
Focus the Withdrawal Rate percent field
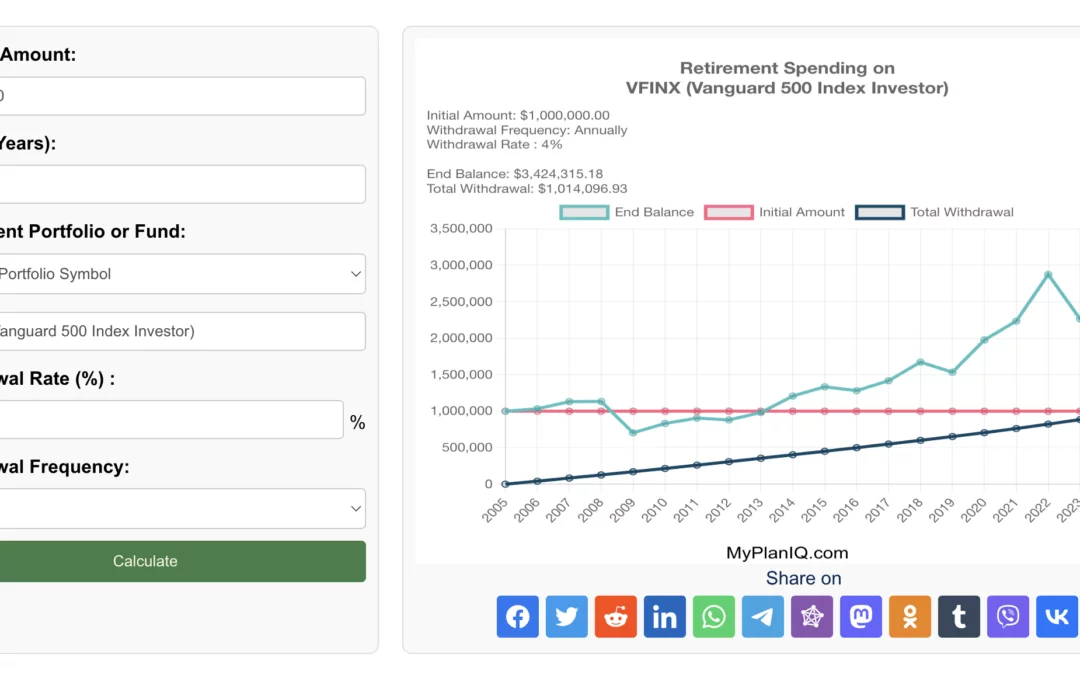[171, 419]
